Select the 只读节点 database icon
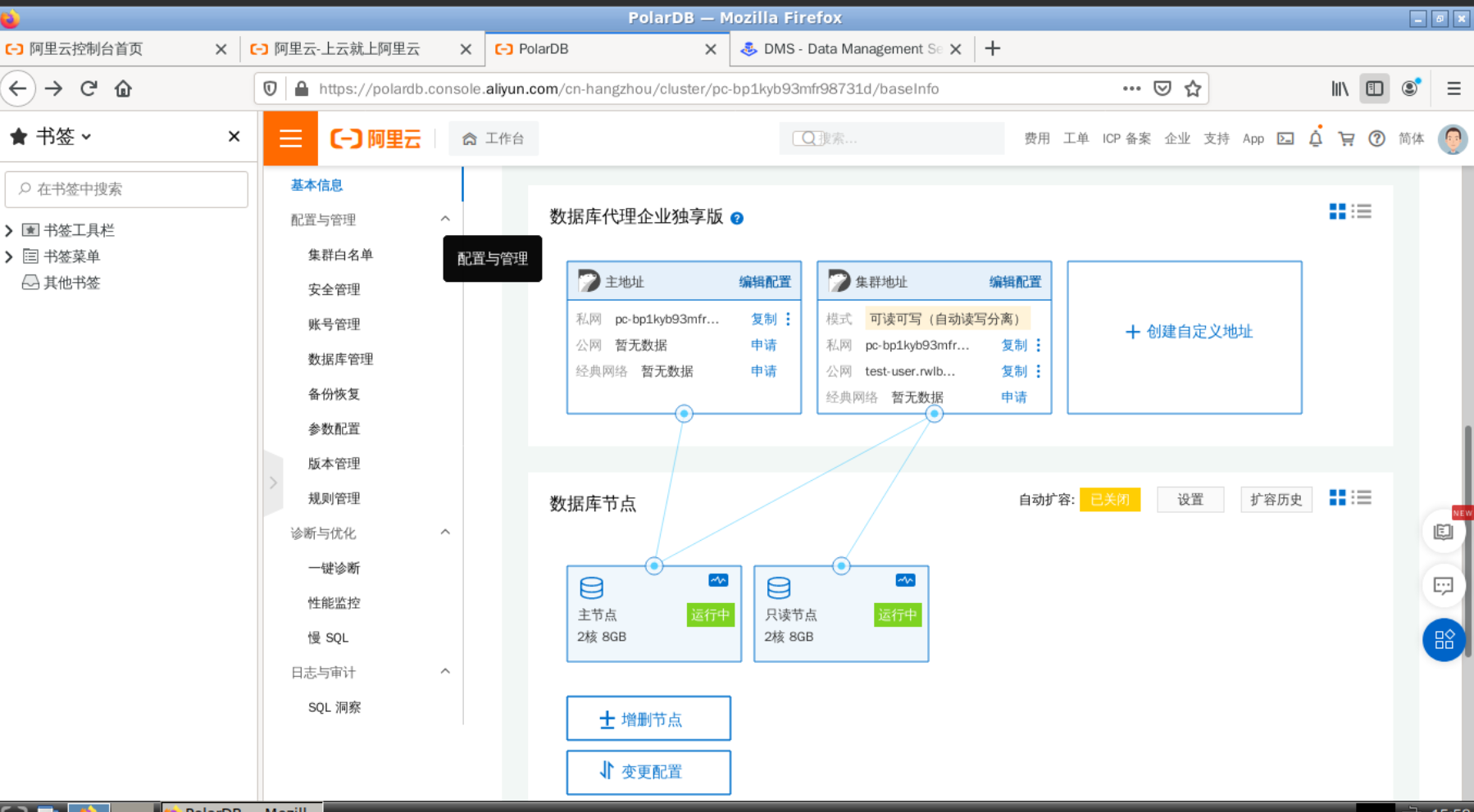 (x=779, y=587)
